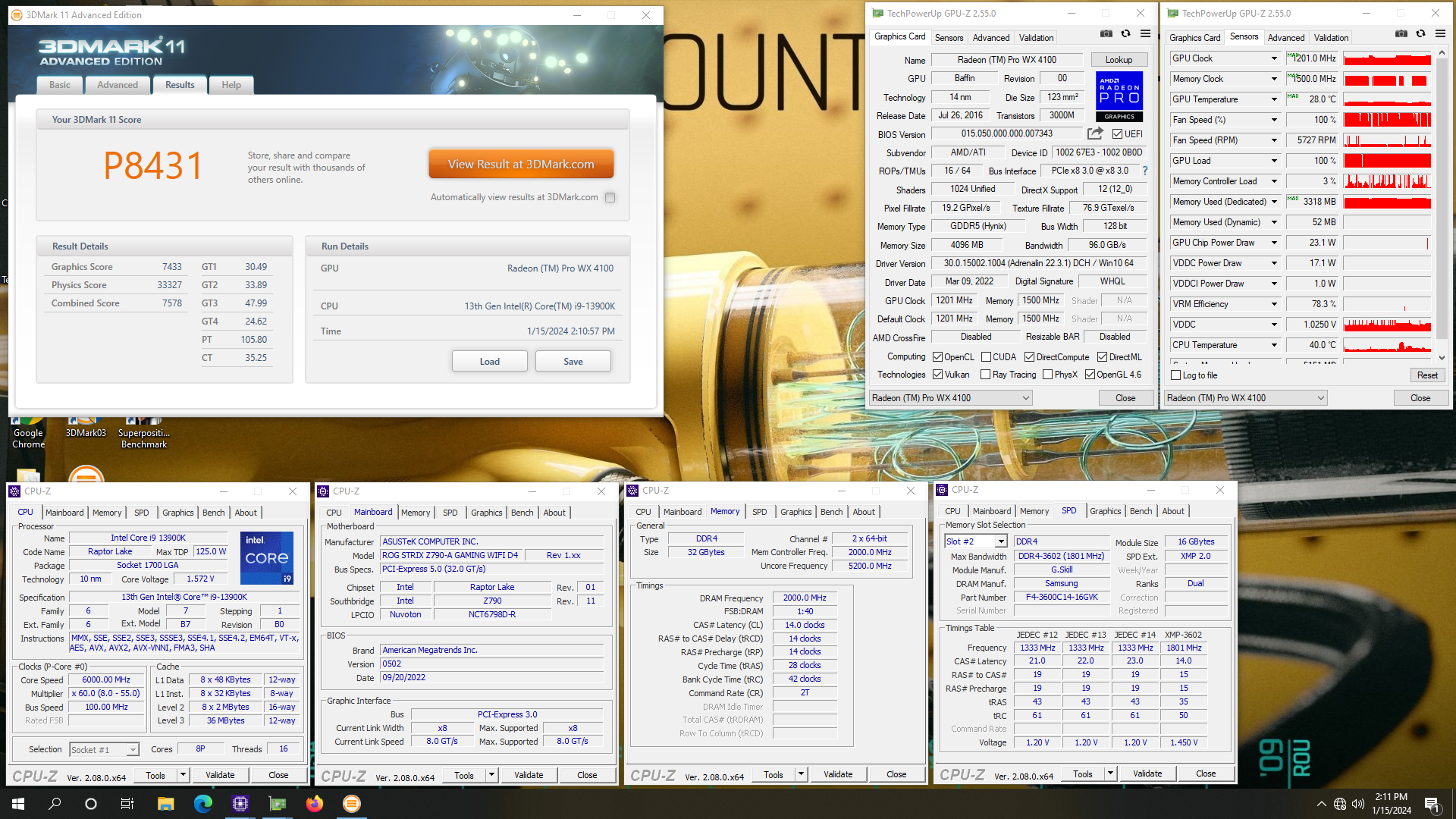Toggle the Vulkan checkbox
The height and width of the screenshot is (819, 1456).
click(938, 375)
